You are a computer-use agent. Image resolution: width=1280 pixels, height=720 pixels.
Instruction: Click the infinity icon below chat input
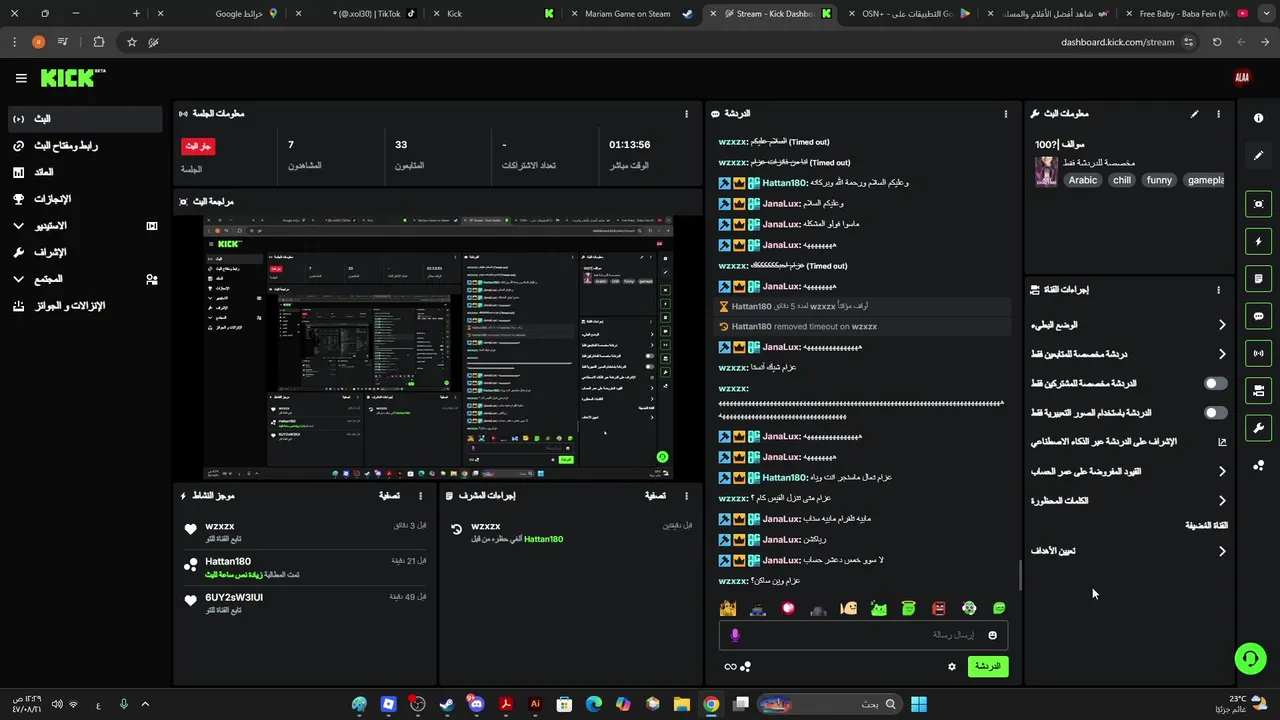(731, 667)
